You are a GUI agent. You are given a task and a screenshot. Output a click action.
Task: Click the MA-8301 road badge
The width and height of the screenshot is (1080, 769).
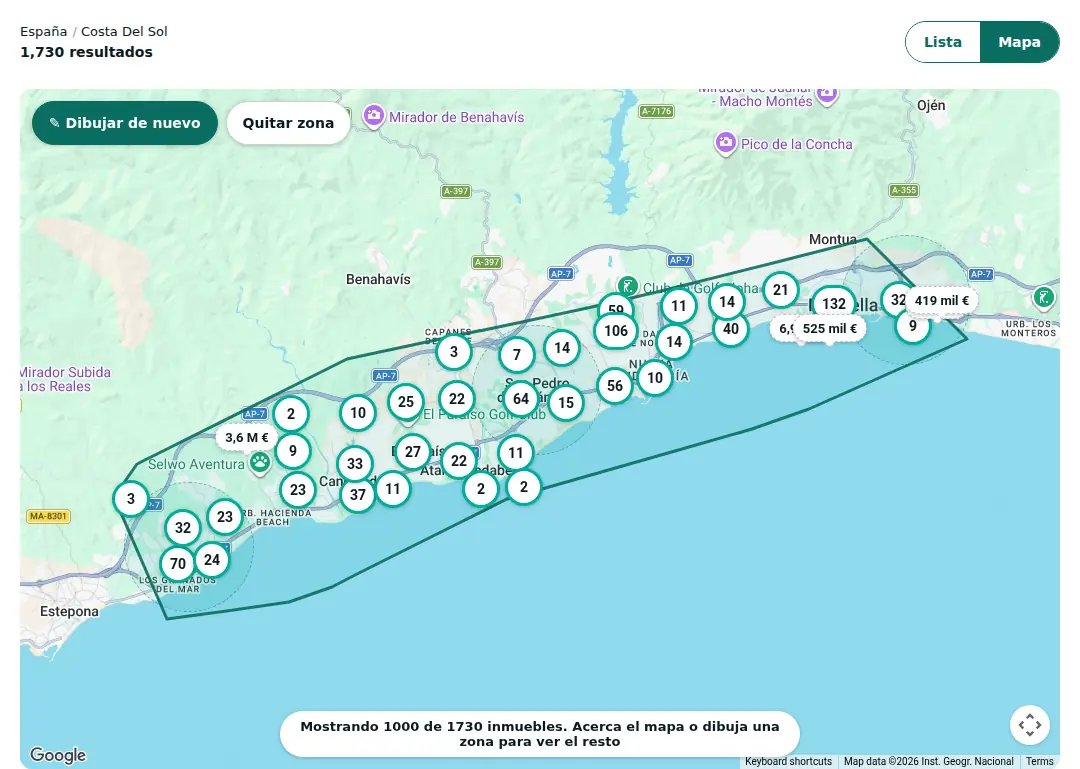coord(48,516)
